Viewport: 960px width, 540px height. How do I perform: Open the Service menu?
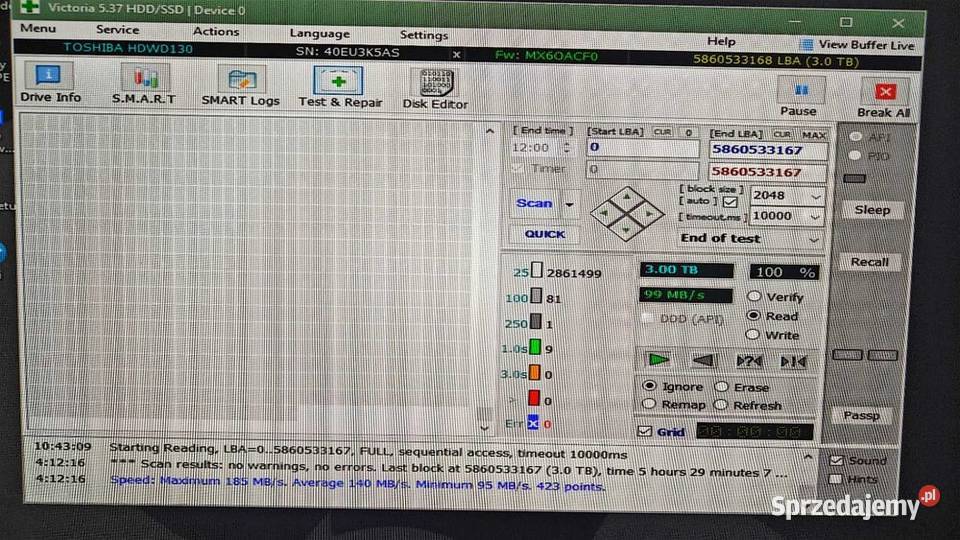(117, 30)
